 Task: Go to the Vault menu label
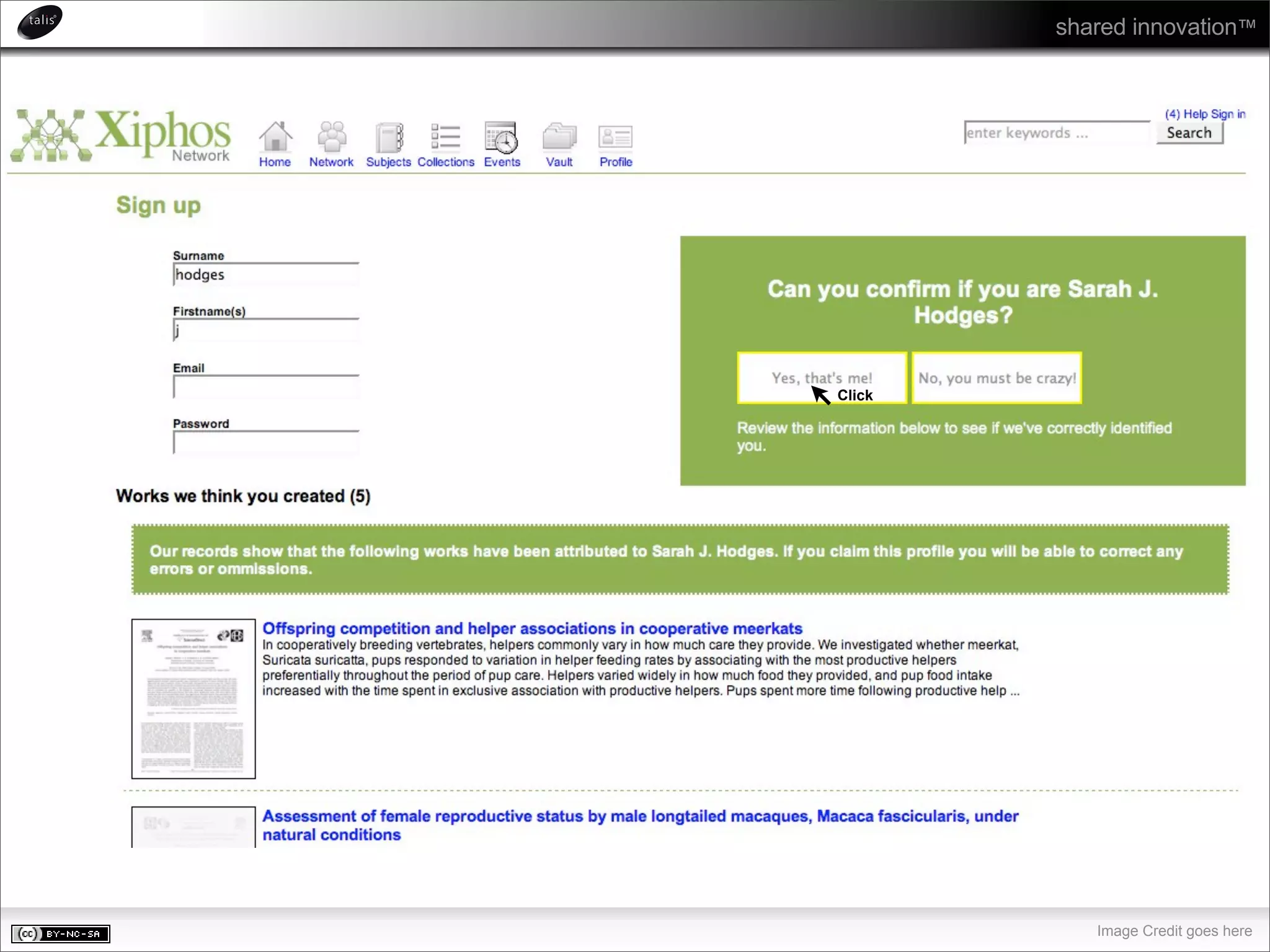coord(559,162)
